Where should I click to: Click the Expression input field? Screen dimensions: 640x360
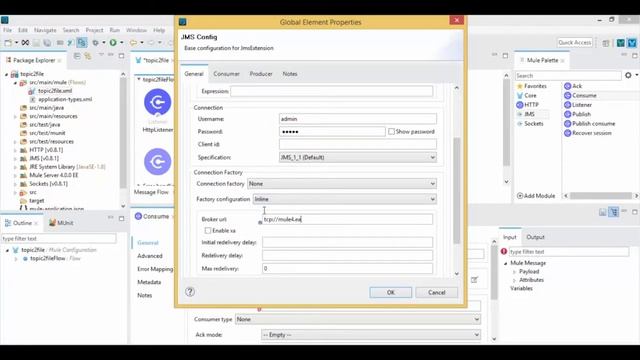pyautogui.click(x=331, y=91)
